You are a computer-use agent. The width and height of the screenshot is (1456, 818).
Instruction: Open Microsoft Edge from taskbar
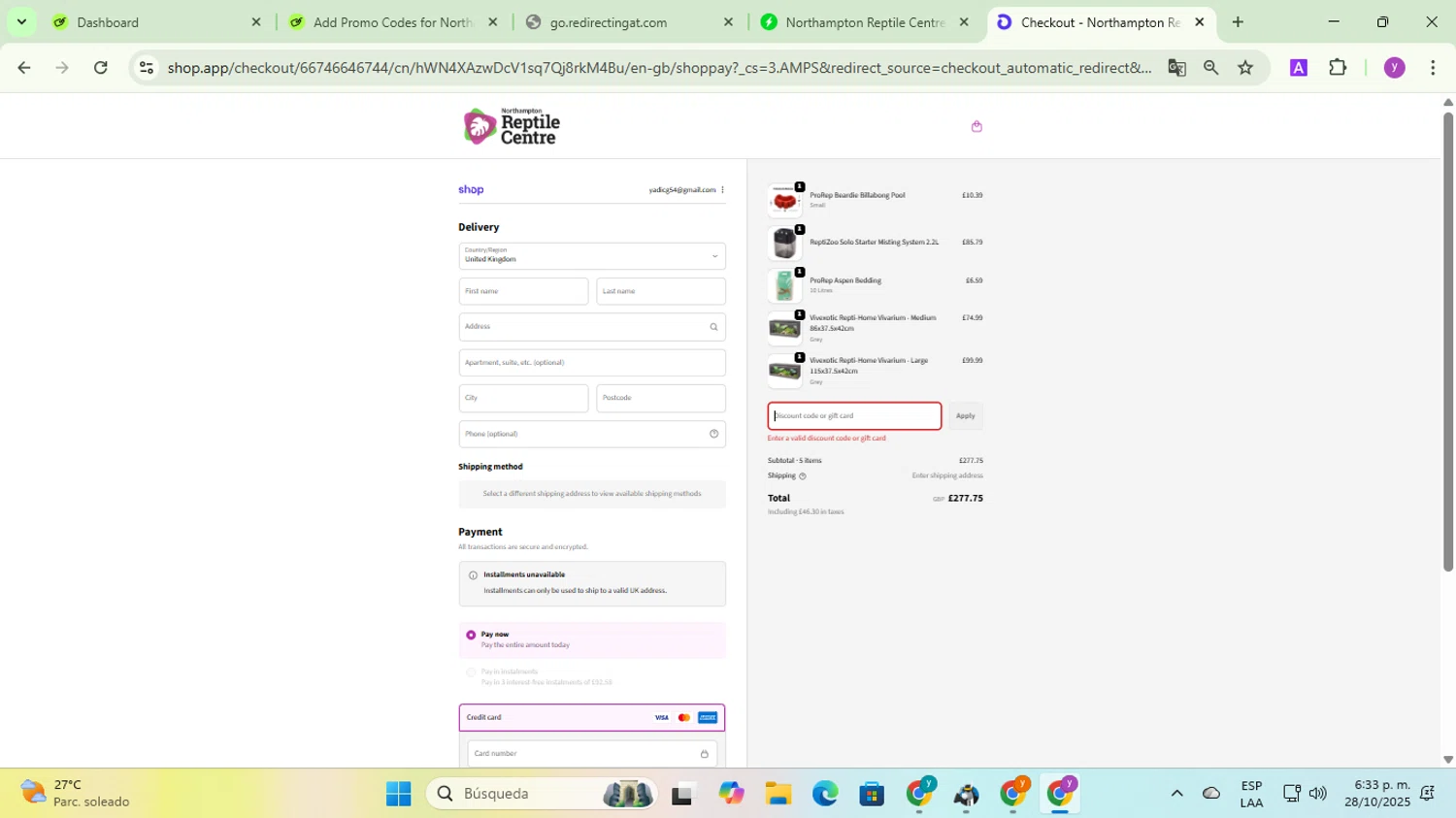[x=825, y=794]
